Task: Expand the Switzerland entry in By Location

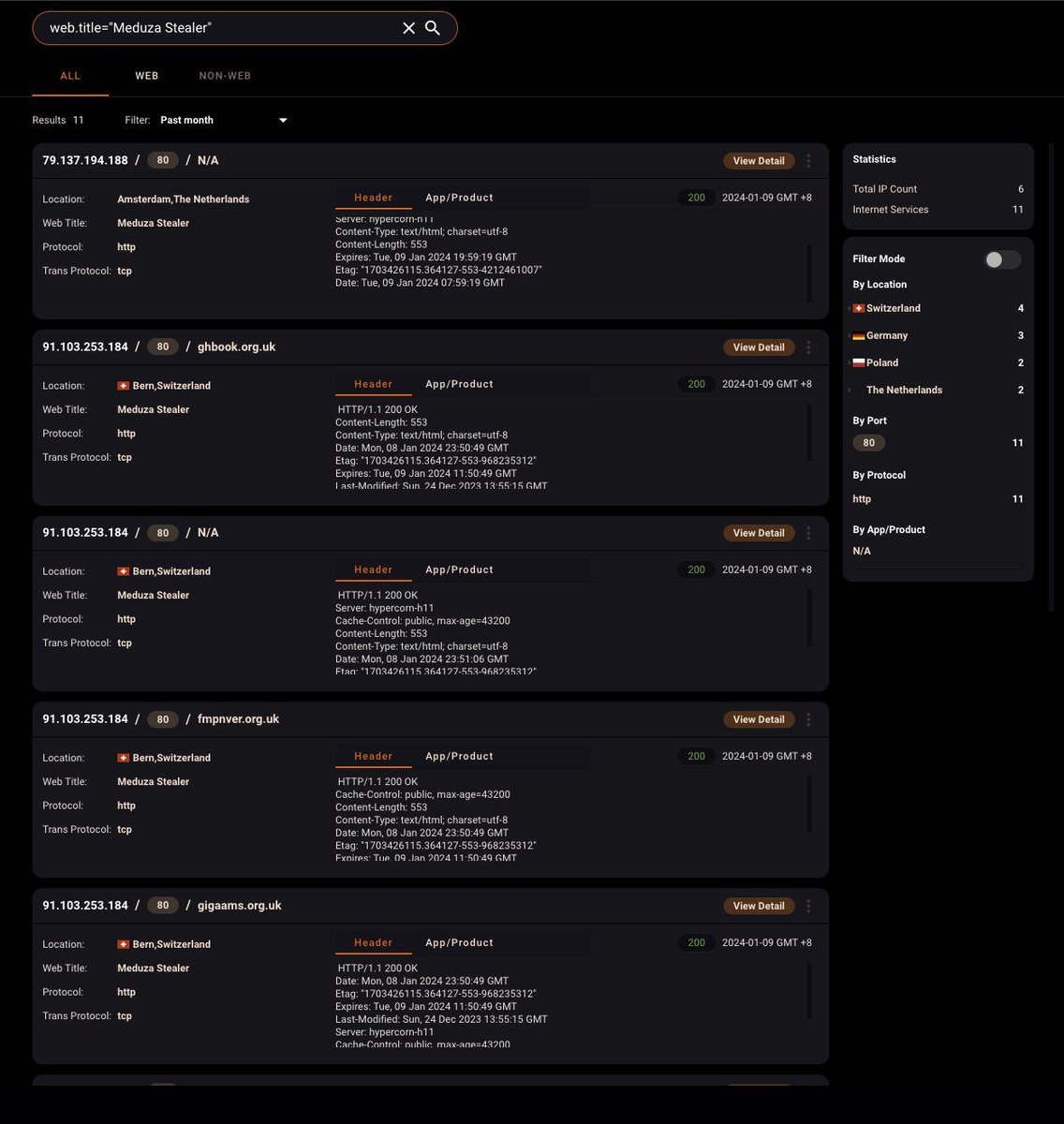Action: pos(850,308)
